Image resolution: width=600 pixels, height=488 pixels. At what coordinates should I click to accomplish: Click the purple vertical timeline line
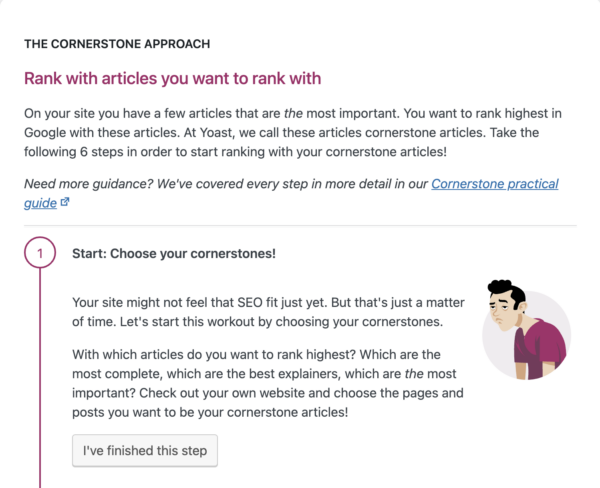coord(40,380)
